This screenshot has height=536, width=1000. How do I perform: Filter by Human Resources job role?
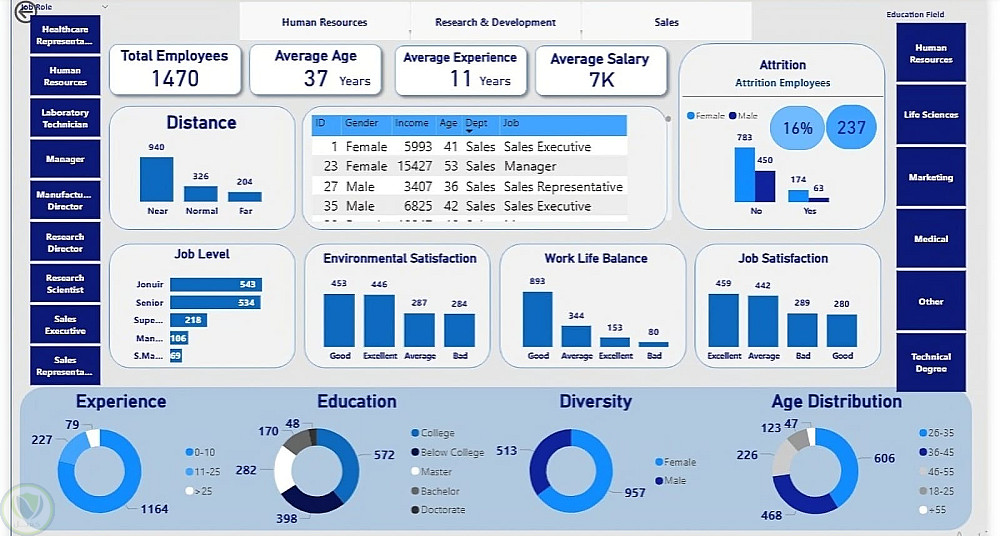[x=65, y=77]
